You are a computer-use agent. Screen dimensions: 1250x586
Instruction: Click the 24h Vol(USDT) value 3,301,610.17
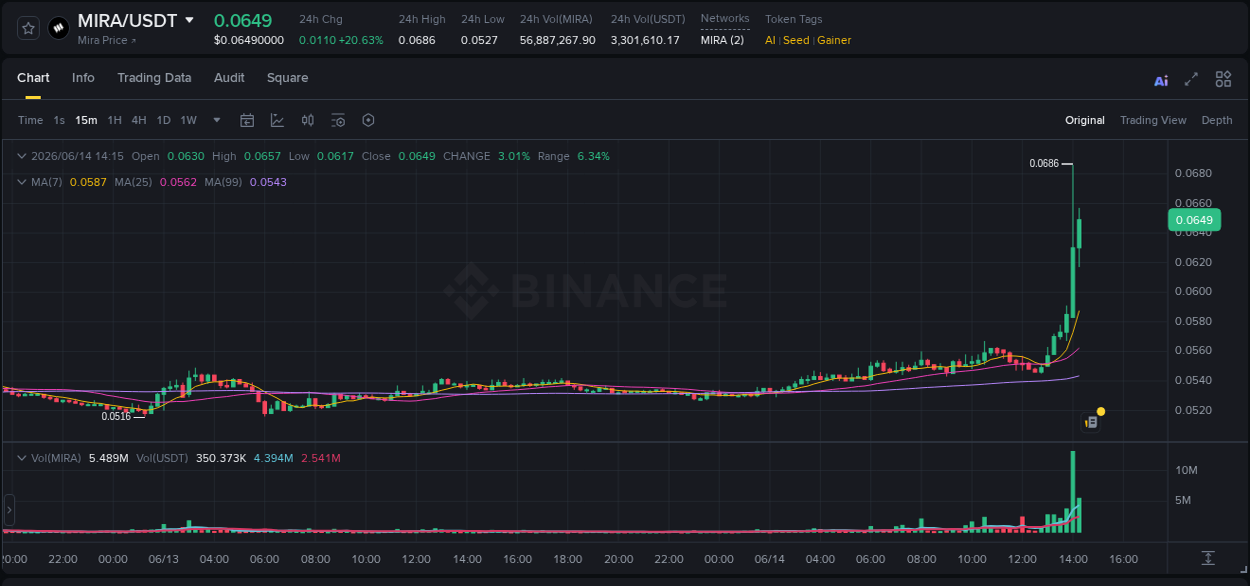(x=645, y=40)
